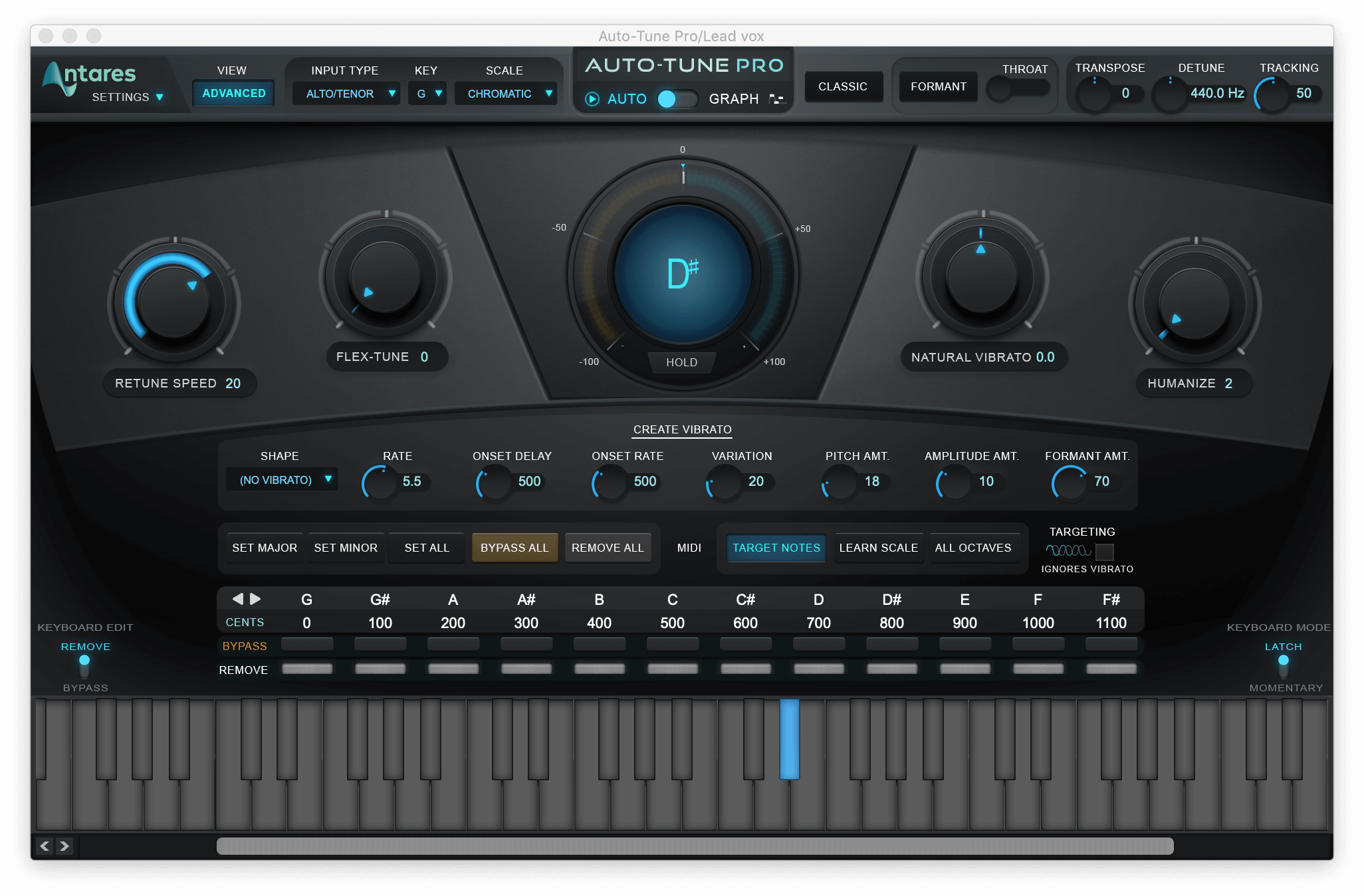Toggle Targeting Ignores Vibrato checkbox
1364x896 pixels.
click(x=1105, y=551)
